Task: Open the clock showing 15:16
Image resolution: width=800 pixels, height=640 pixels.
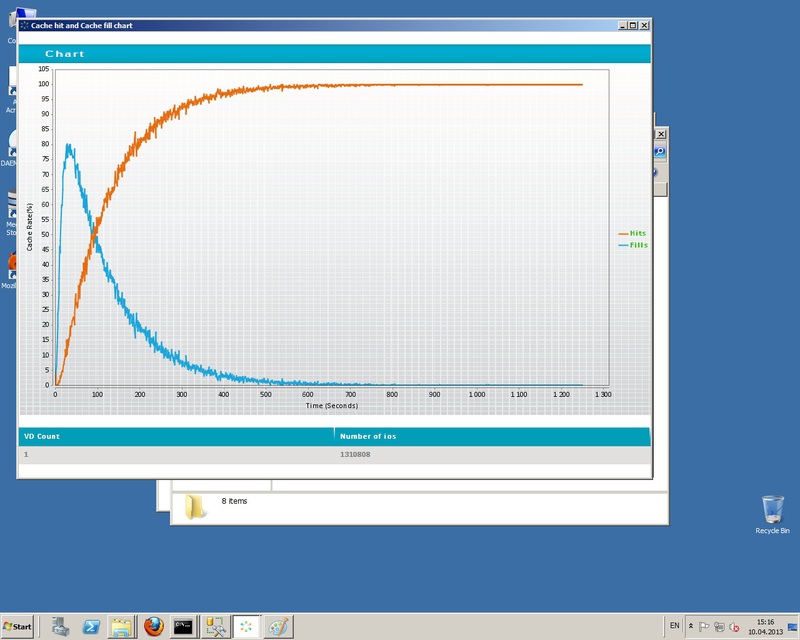Action: (x=765, y=626)
